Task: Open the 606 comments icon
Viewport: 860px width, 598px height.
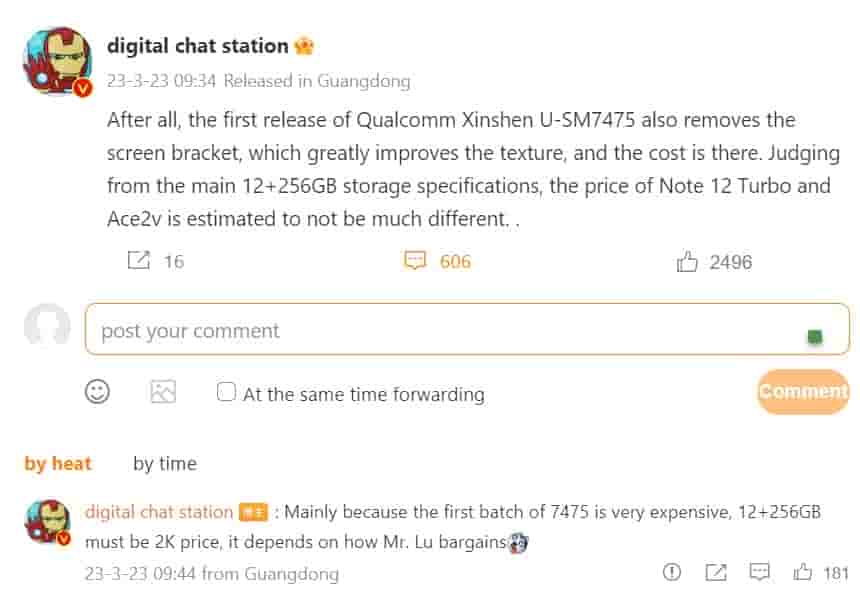Action: 415,261
